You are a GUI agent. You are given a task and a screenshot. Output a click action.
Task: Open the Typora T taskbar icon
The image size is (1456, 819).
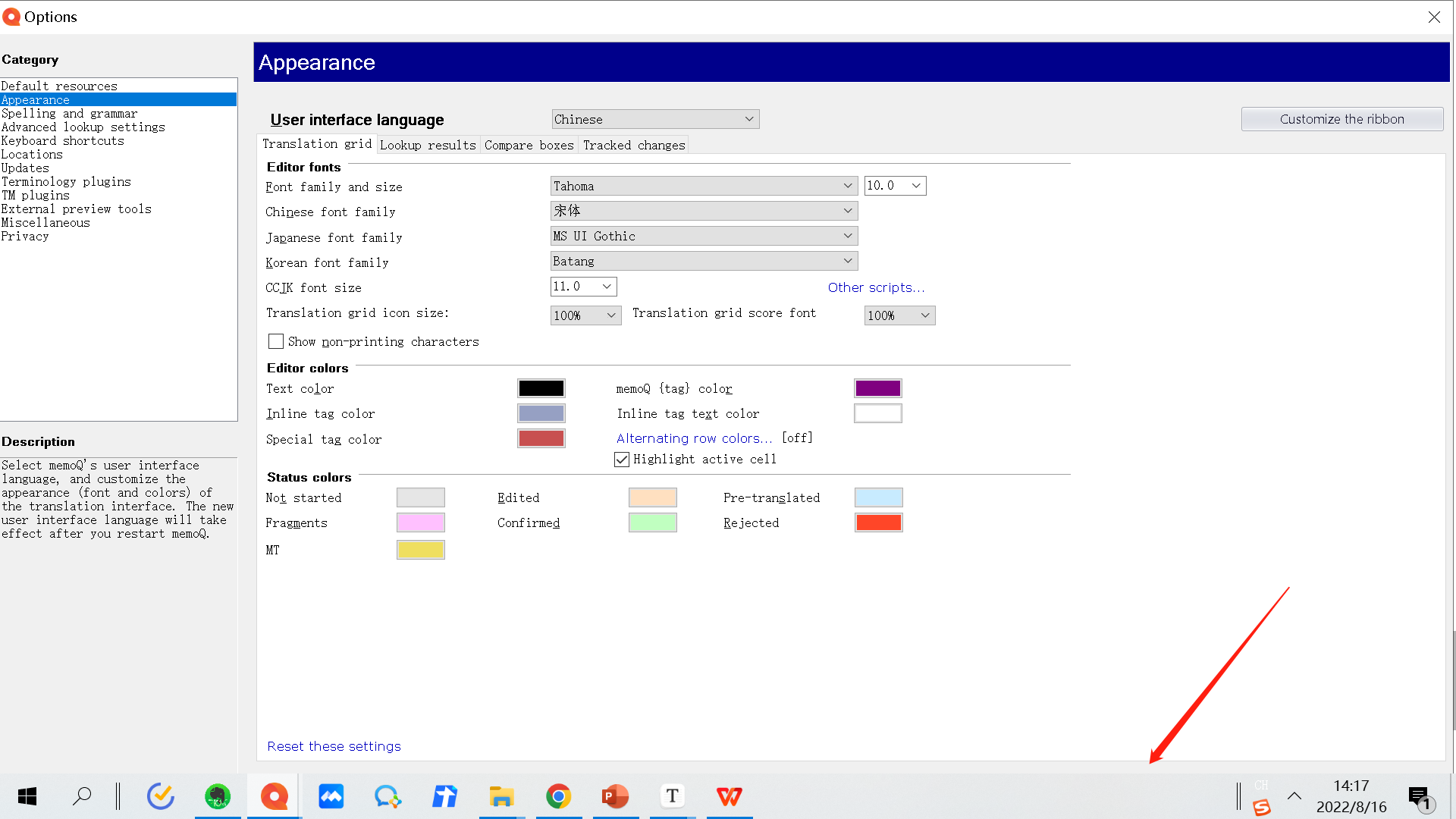tap(672, 796)
